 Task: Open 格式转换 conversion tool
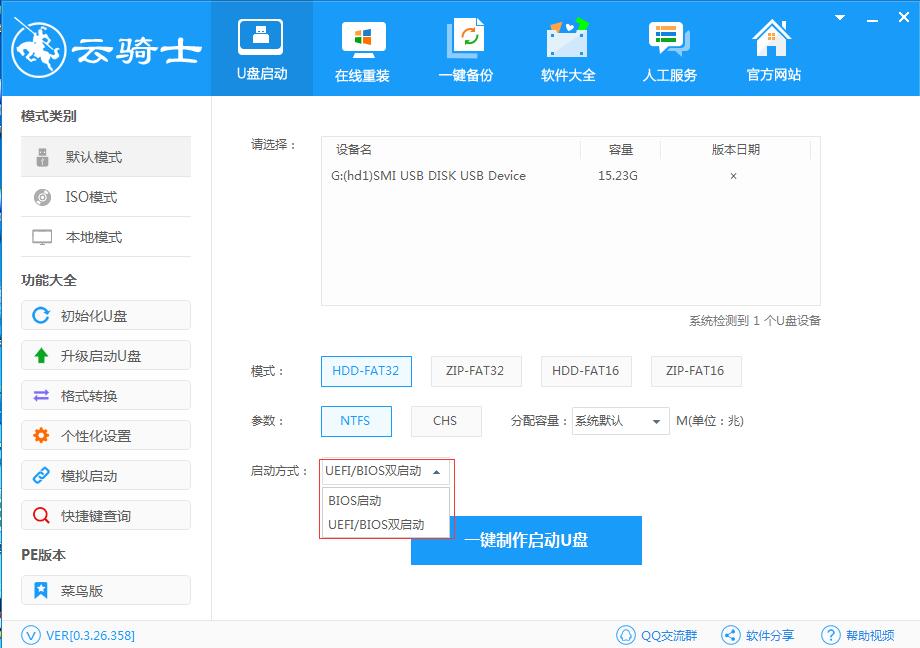click(x=106, y=396)
